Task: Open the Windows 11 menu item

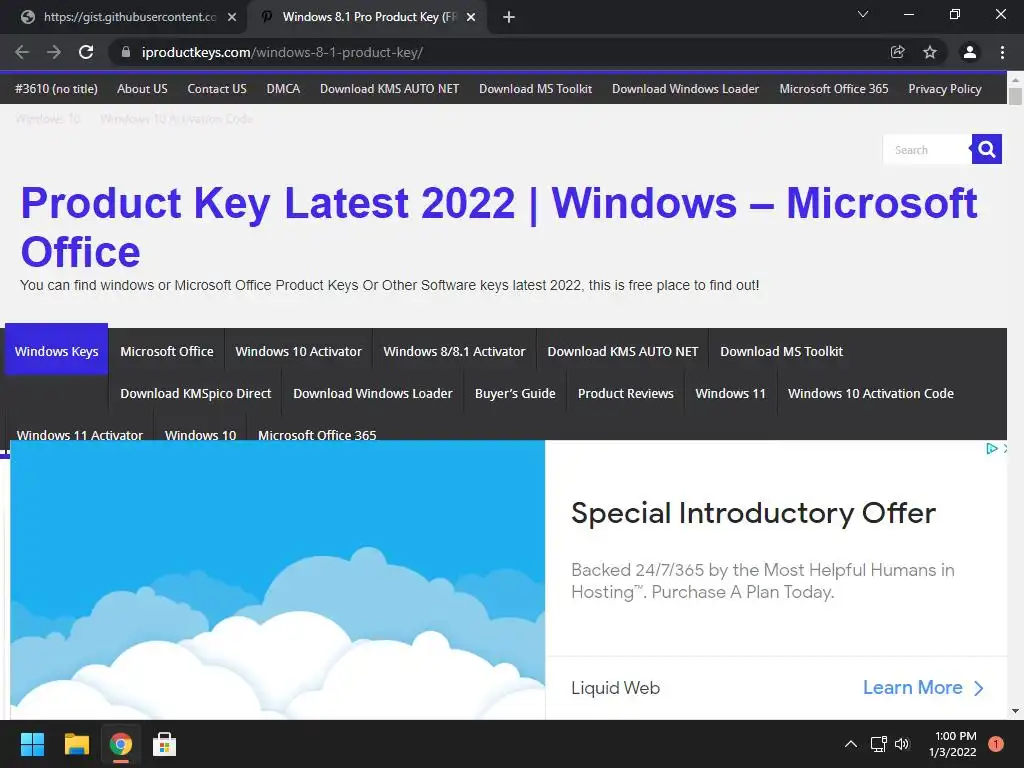Action: pos(730,394)
